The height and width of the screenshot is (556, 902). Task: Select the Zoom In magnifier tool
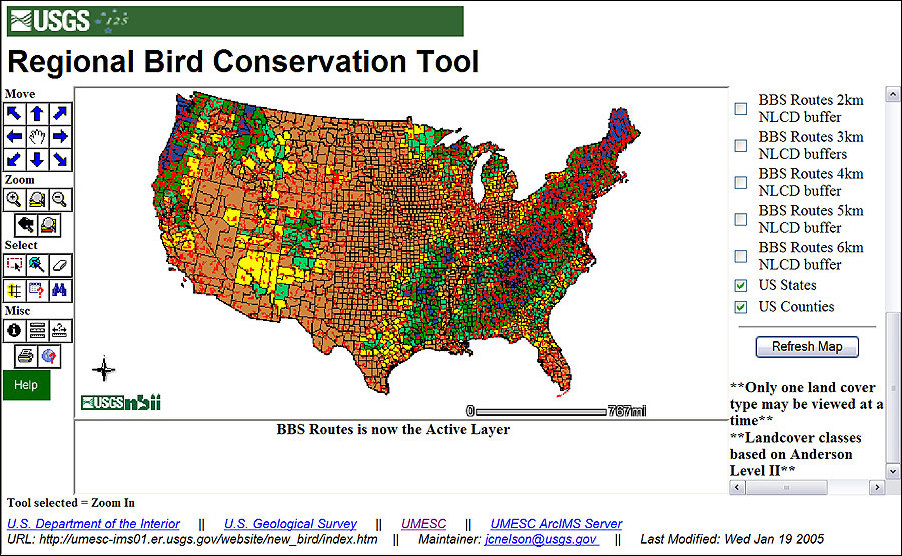[14, 200]
